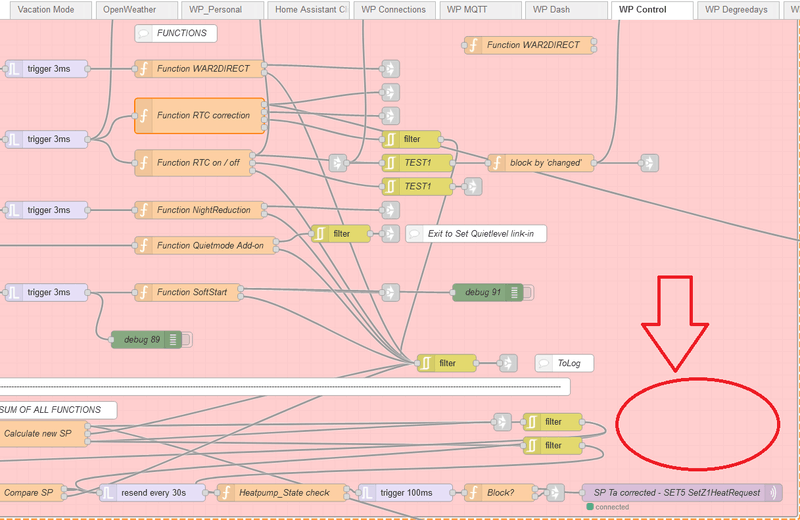Click the function icon on Block? node
This screenshot has height=520, width=800.
pos(473,493)
